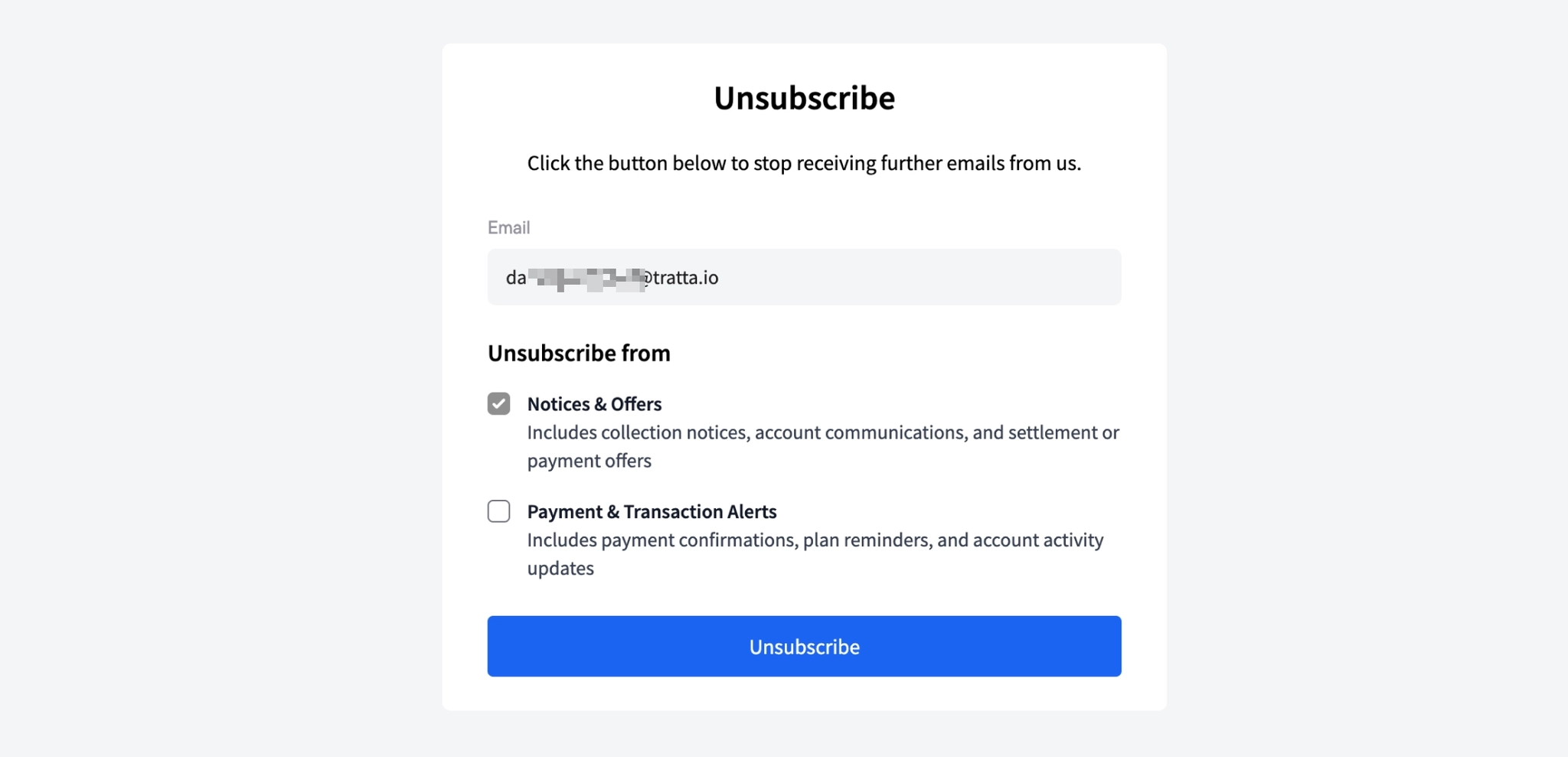Place cursor on "tratta.io" in email
Screen dimensions: 1568x757
(685, 278)
